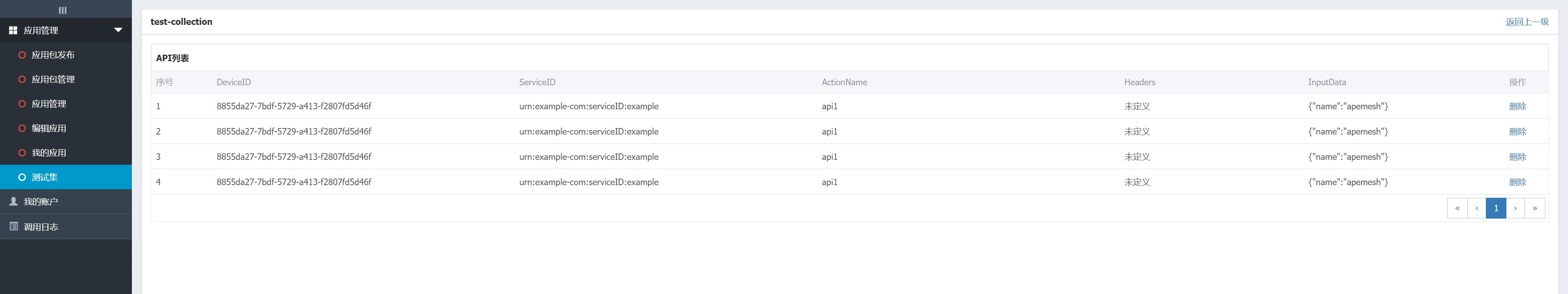This screenshot has width=1568, height=294.
Task: Click 未定义 in row 4
Action: click(x=1137, y=182)
